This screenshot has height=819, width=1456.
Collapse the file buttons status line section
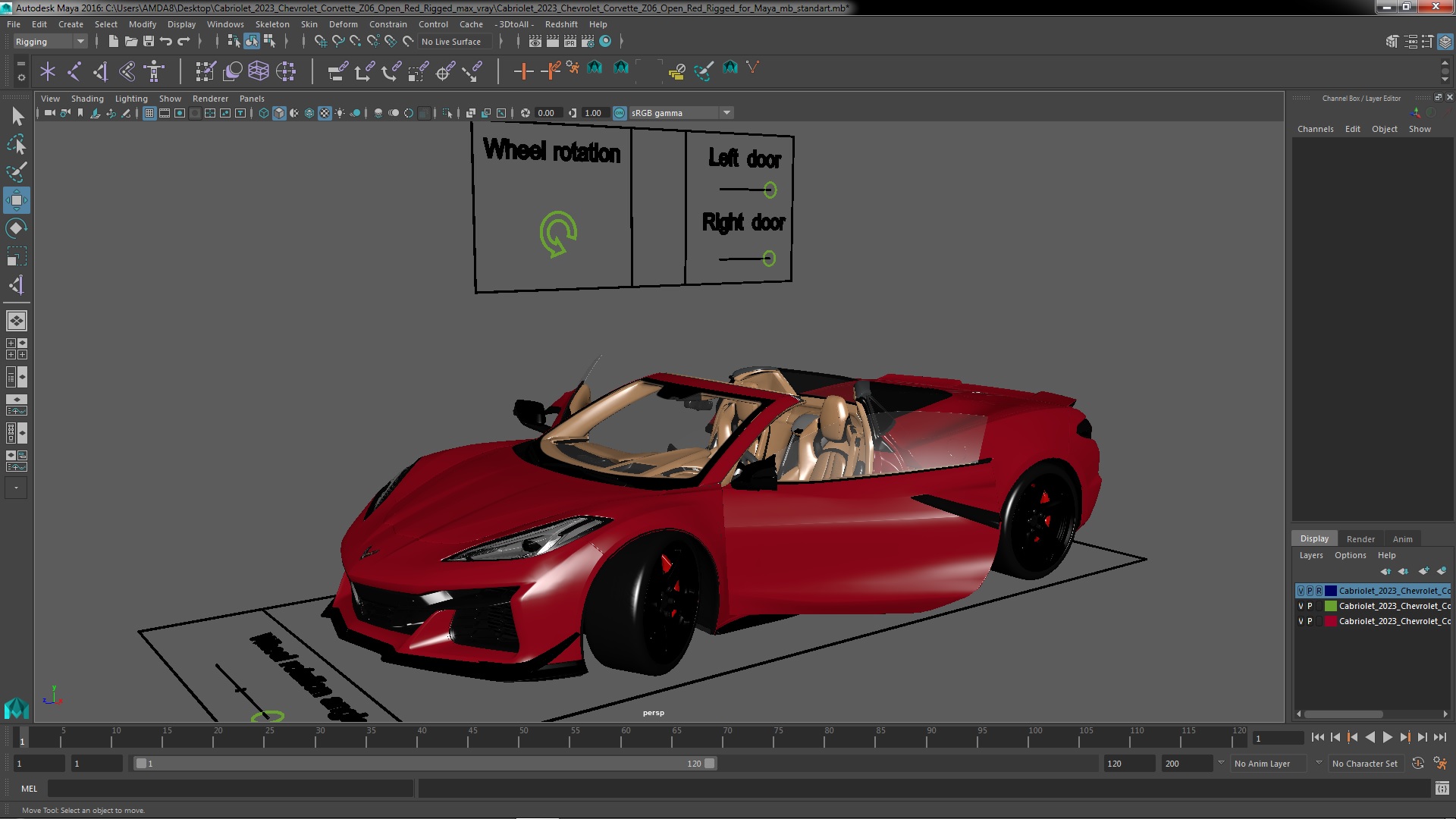point(97,41)
